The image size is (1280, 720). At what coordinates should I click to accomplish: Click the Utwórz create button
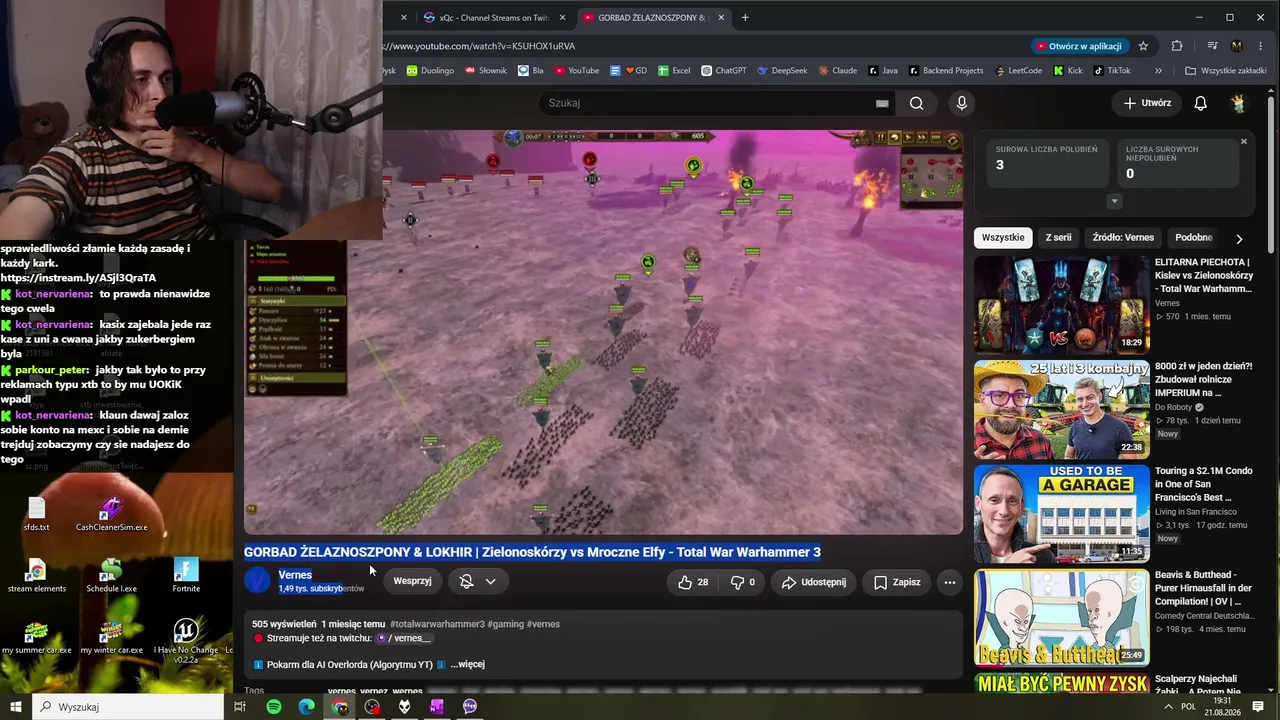tap(1147, 103)
